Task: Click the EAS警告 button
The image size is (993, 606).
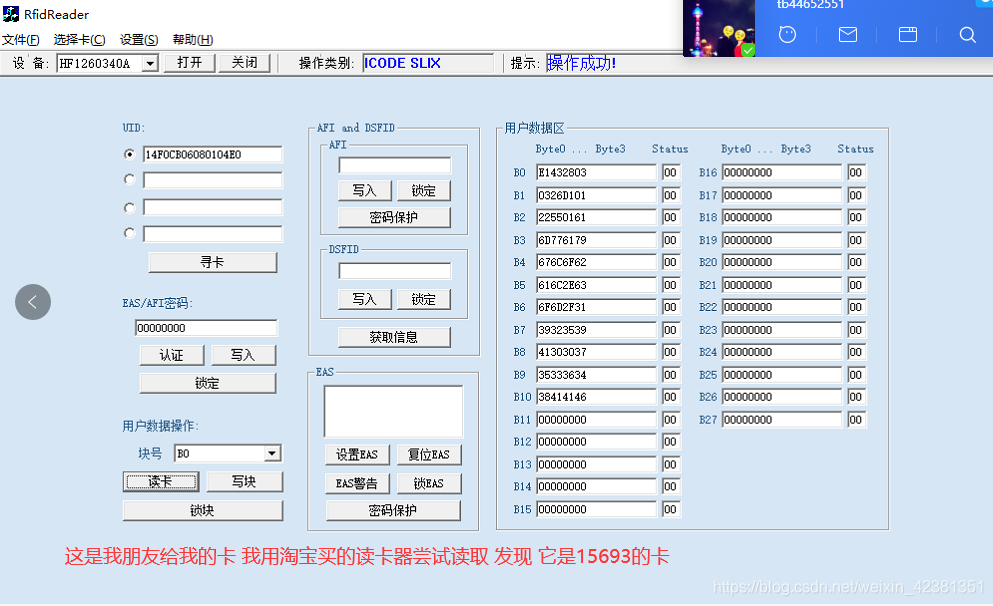Action: [357, 483]
